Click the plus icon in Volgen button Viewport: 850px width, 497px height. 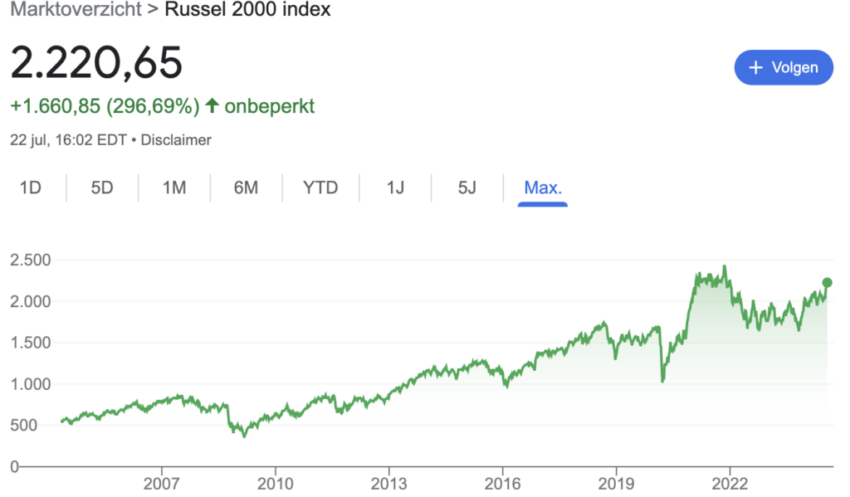[756, 68]
